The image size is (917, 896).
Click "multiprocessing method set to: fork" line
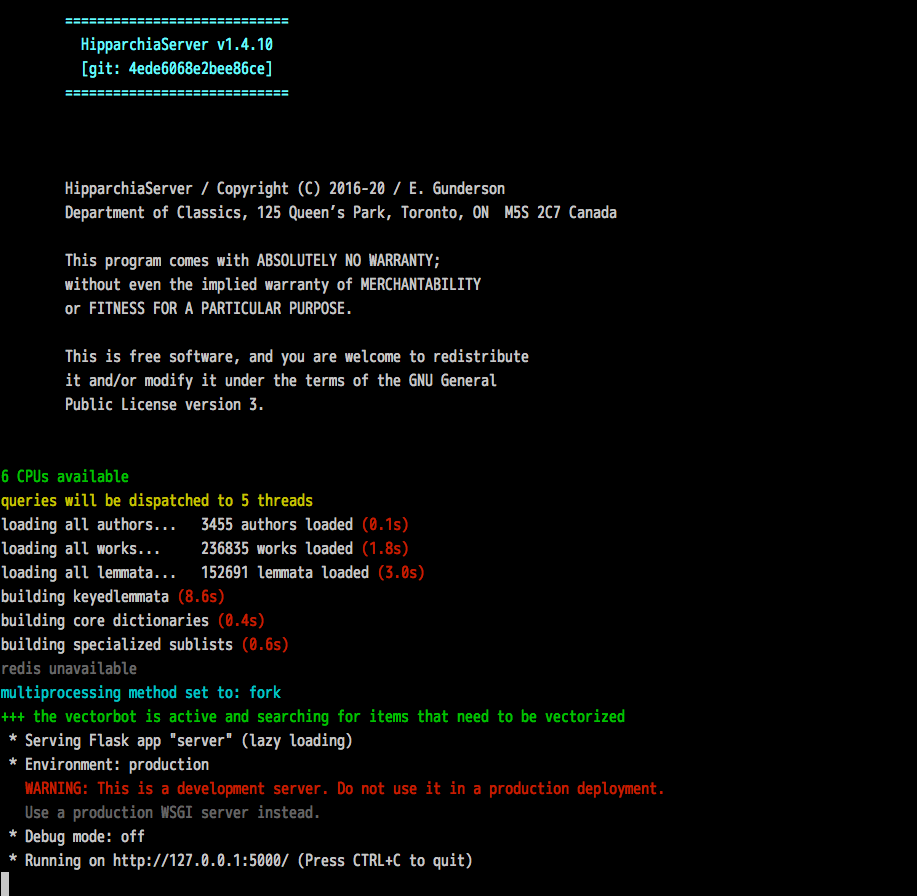tap(141, 692)
